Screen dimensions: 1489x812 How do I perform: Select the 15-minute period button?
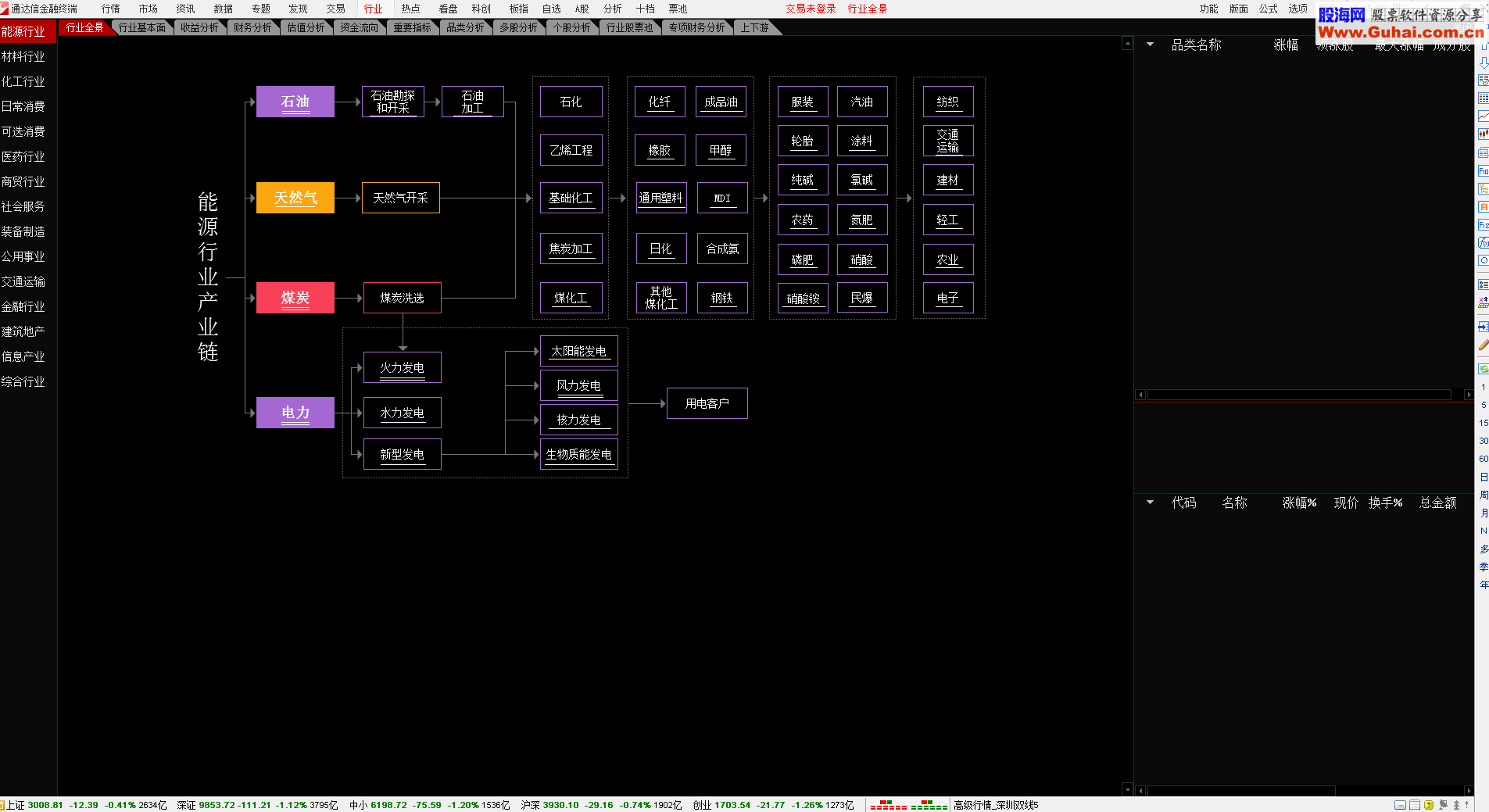(x=1483, y=423)
